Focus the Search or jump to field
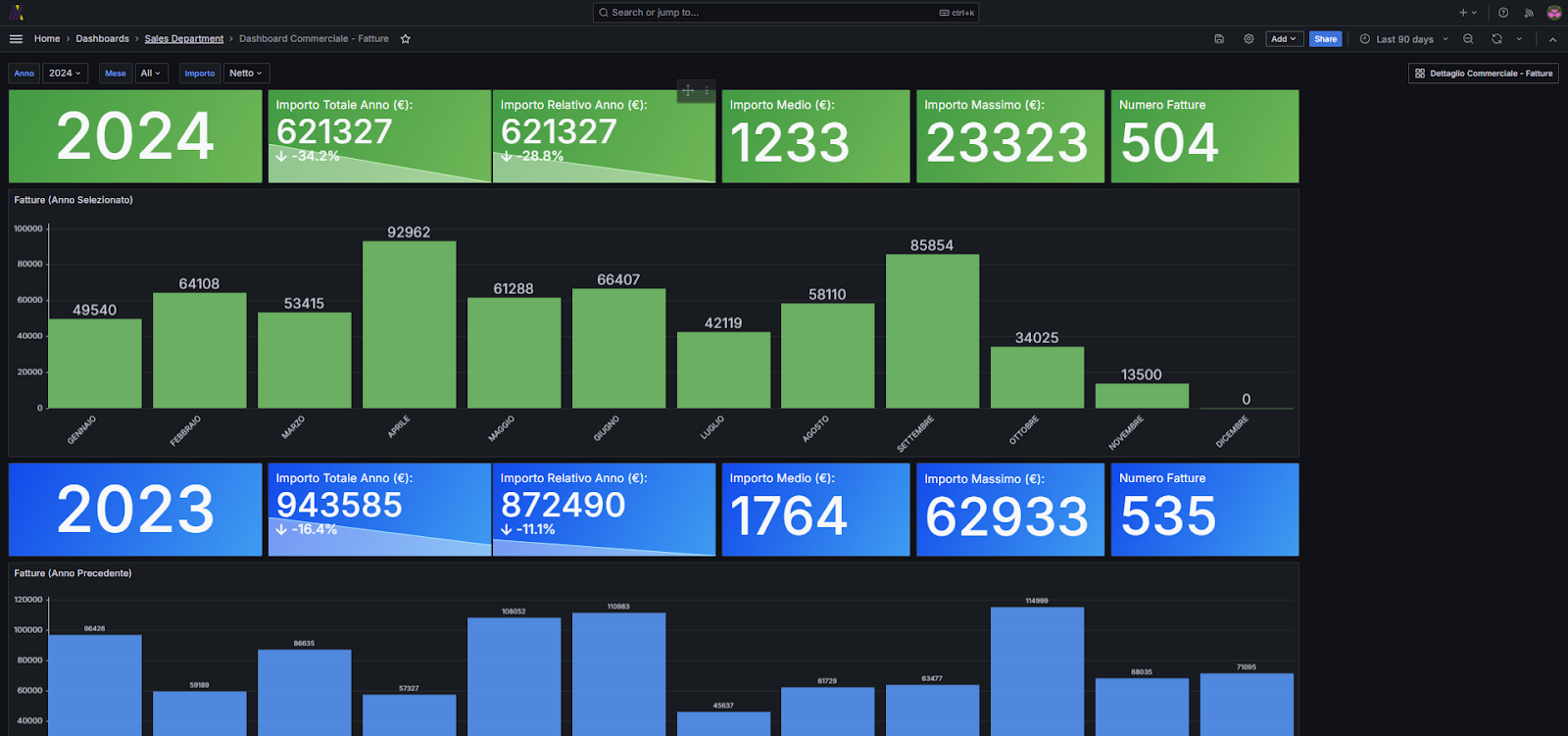The image size is (1568, 736). [786, 13]
